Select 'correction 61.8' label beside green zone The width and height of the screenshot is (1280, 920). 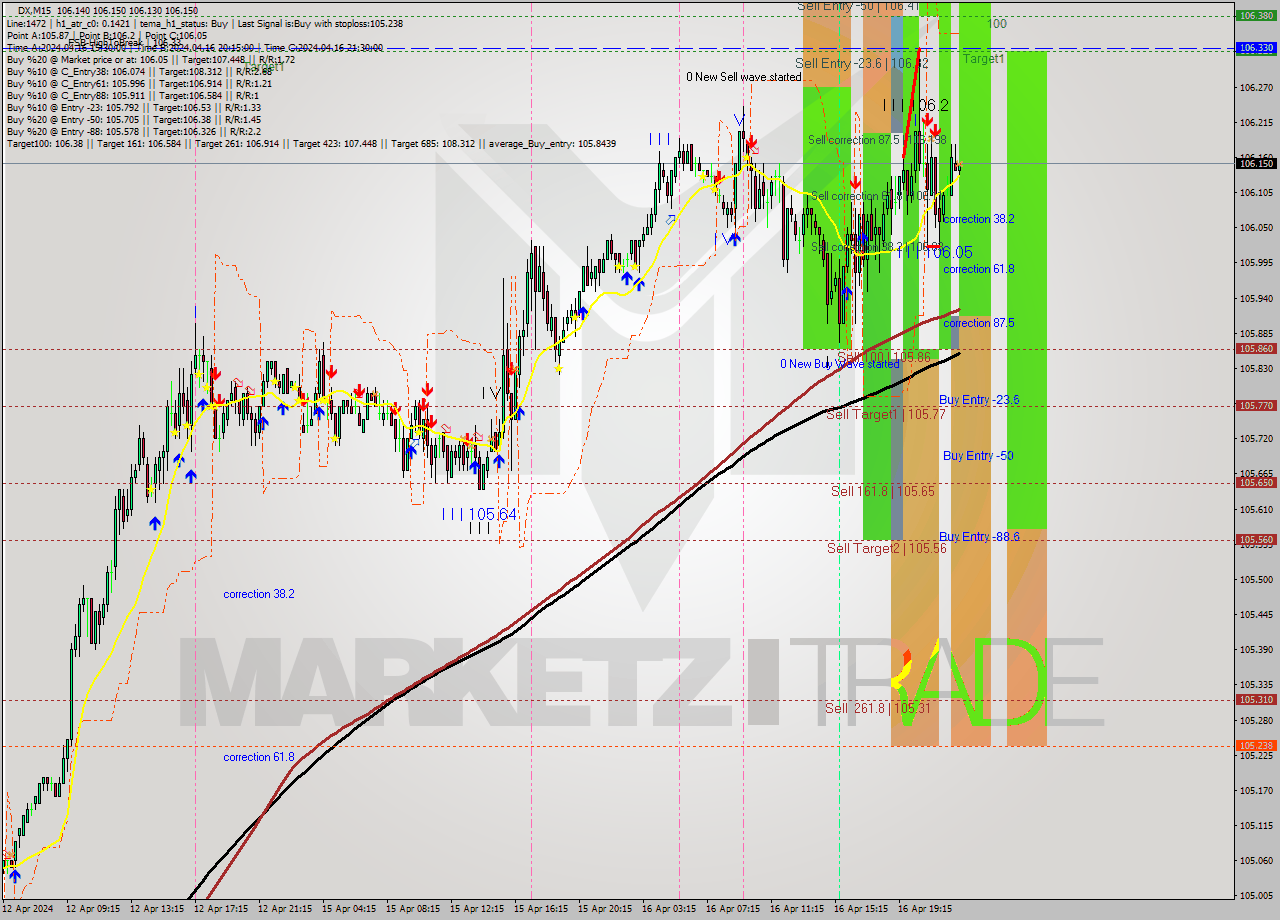[x=979, y=269]
